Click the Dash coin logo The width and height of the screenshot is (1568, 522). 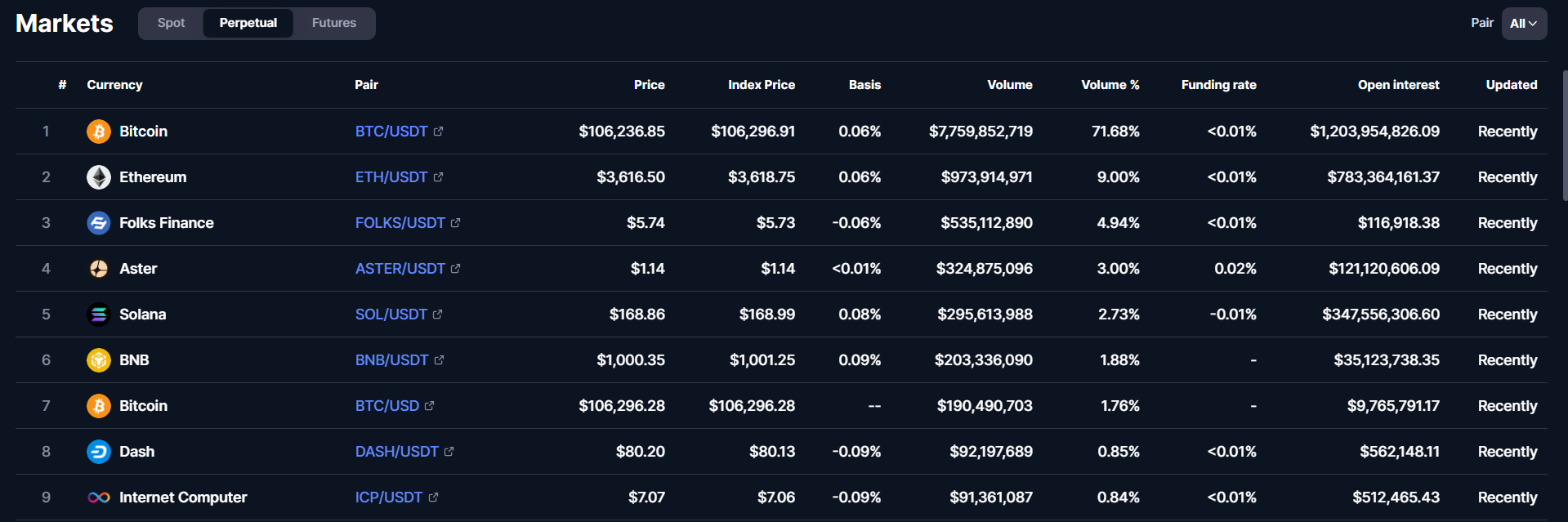99,452
